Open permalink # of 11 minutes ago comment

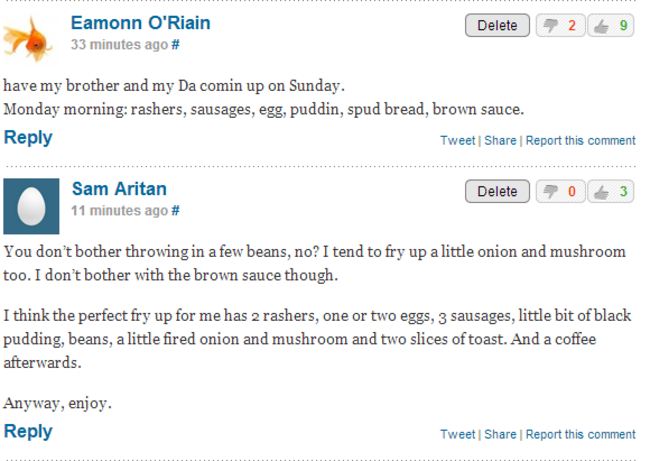click(x=175, y=211)
